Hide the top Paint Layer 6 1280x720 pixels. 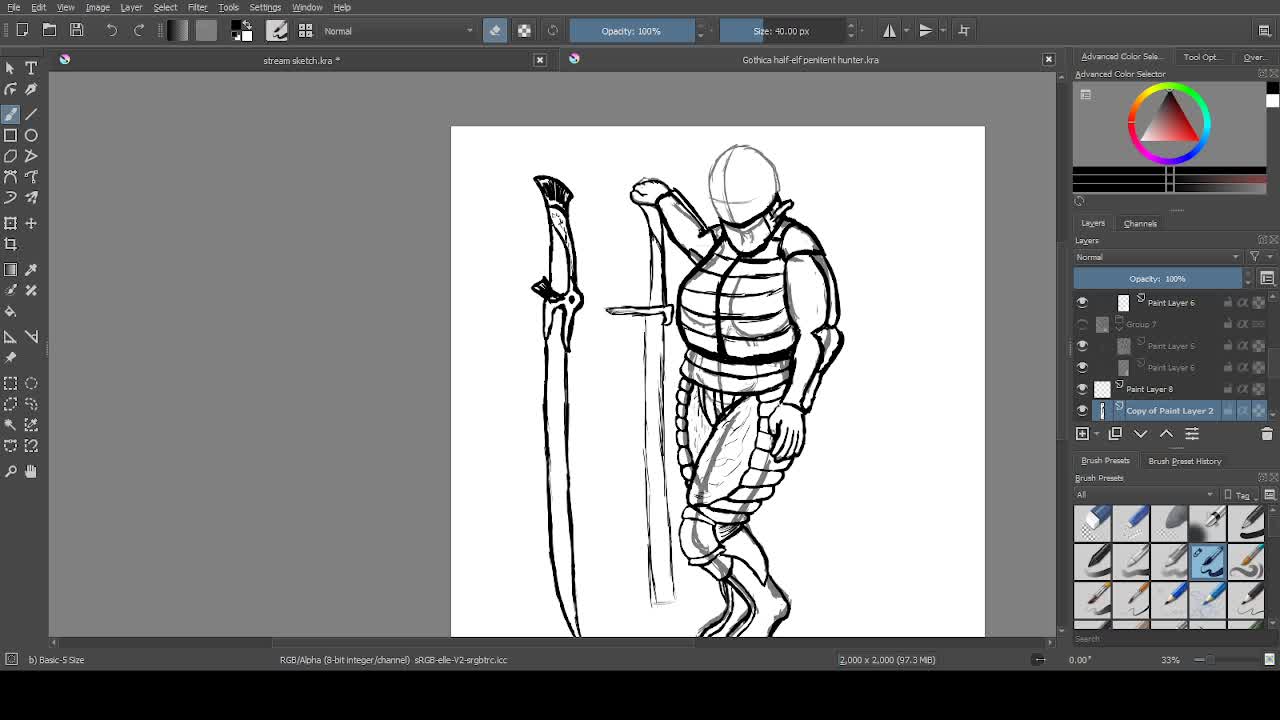coord(1082,302)
